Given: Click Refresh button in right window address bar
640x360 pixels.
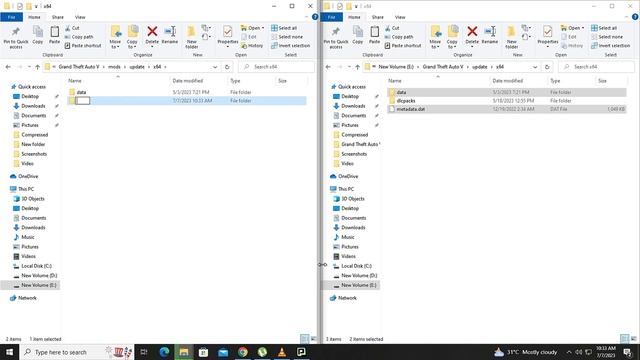Looking at the screenshot, I should coord(547,67).
